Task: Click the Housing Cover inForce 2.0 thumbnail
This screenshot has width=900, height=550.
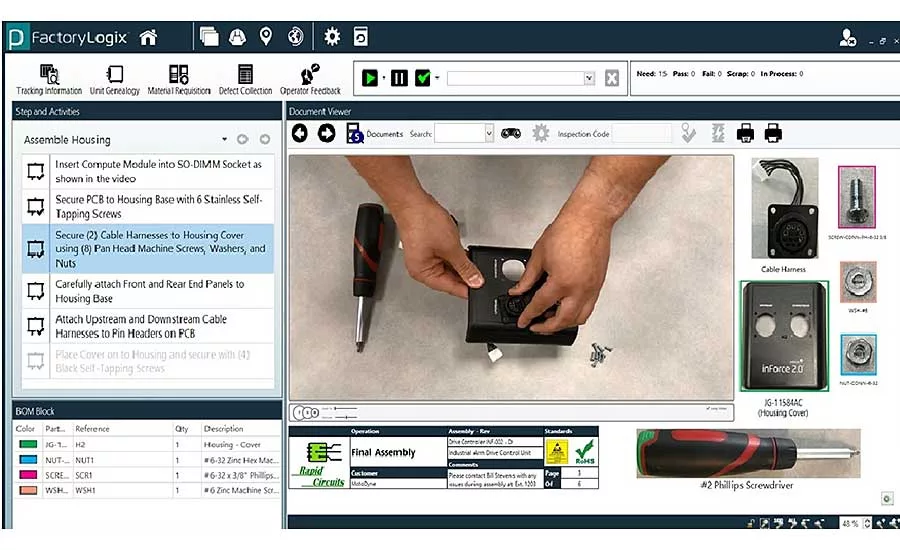Action: pos(784,336)
